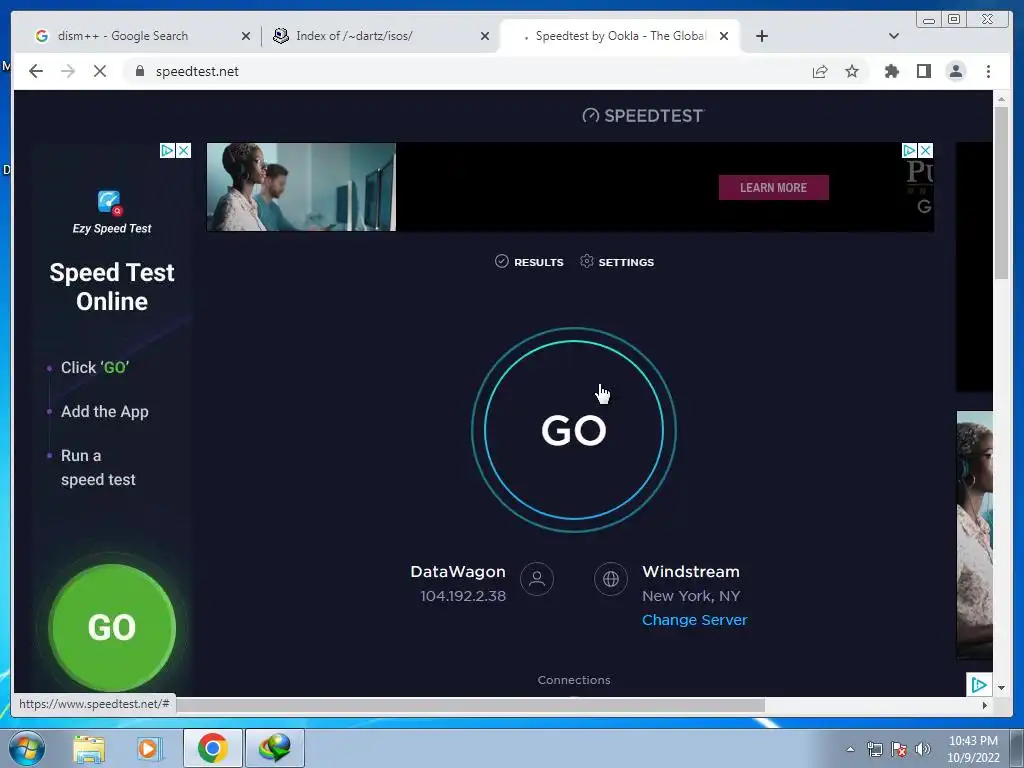
Task: Expand the tab search dropdown arrow
Action: point(894,36)
